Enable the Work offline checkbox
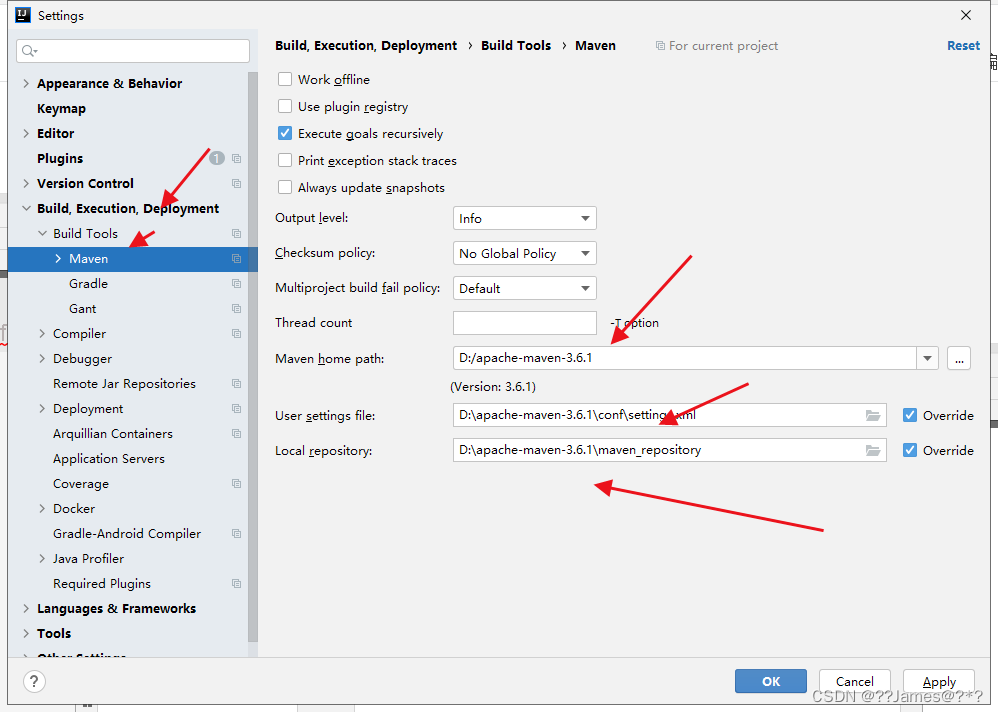The width and height of the screenshot is (998, 712). pyautogui.click(x=285, y=79)
